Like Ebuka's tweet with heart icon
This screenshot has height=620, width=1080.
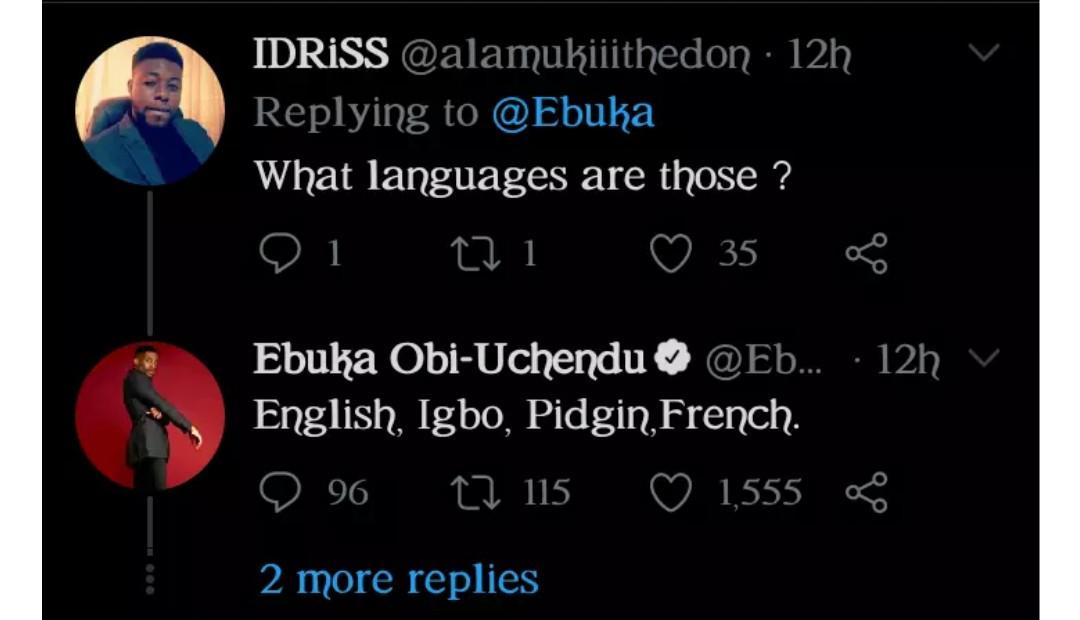point(670,492)
